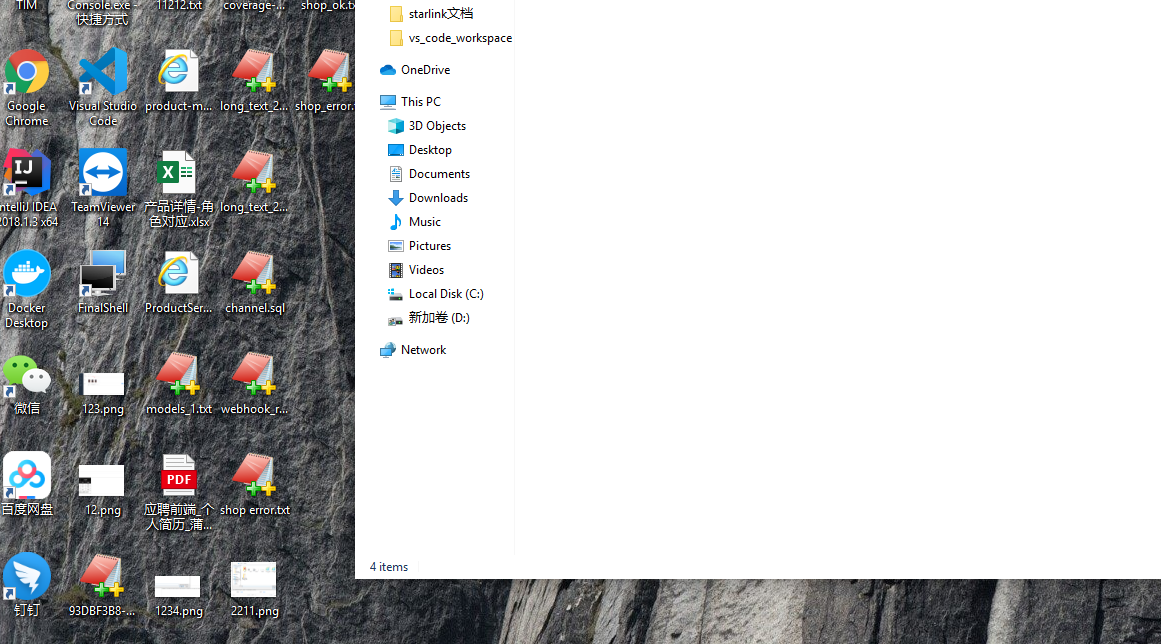Viewport: 1161px width, 644px height.
Task: Open 百度网盘 Baidu Netdisk shortcut
Action: pos(27,484)
